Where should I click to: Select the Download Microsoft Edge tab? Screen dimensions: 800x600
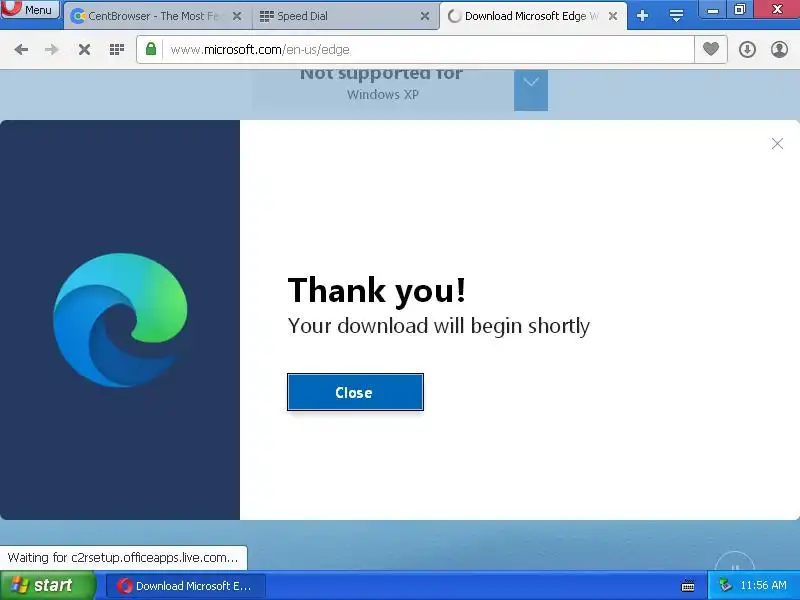[x=532, y=16]
